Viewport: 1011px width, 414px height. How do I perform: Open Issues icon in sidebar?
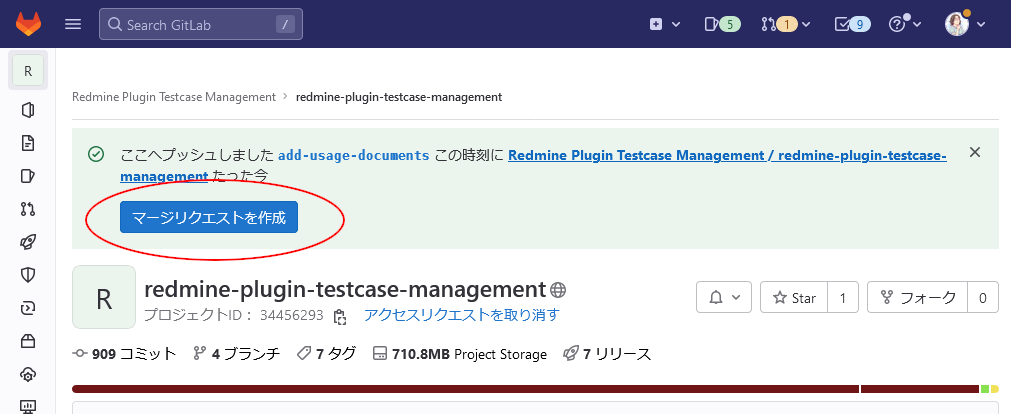coord(28,176)
